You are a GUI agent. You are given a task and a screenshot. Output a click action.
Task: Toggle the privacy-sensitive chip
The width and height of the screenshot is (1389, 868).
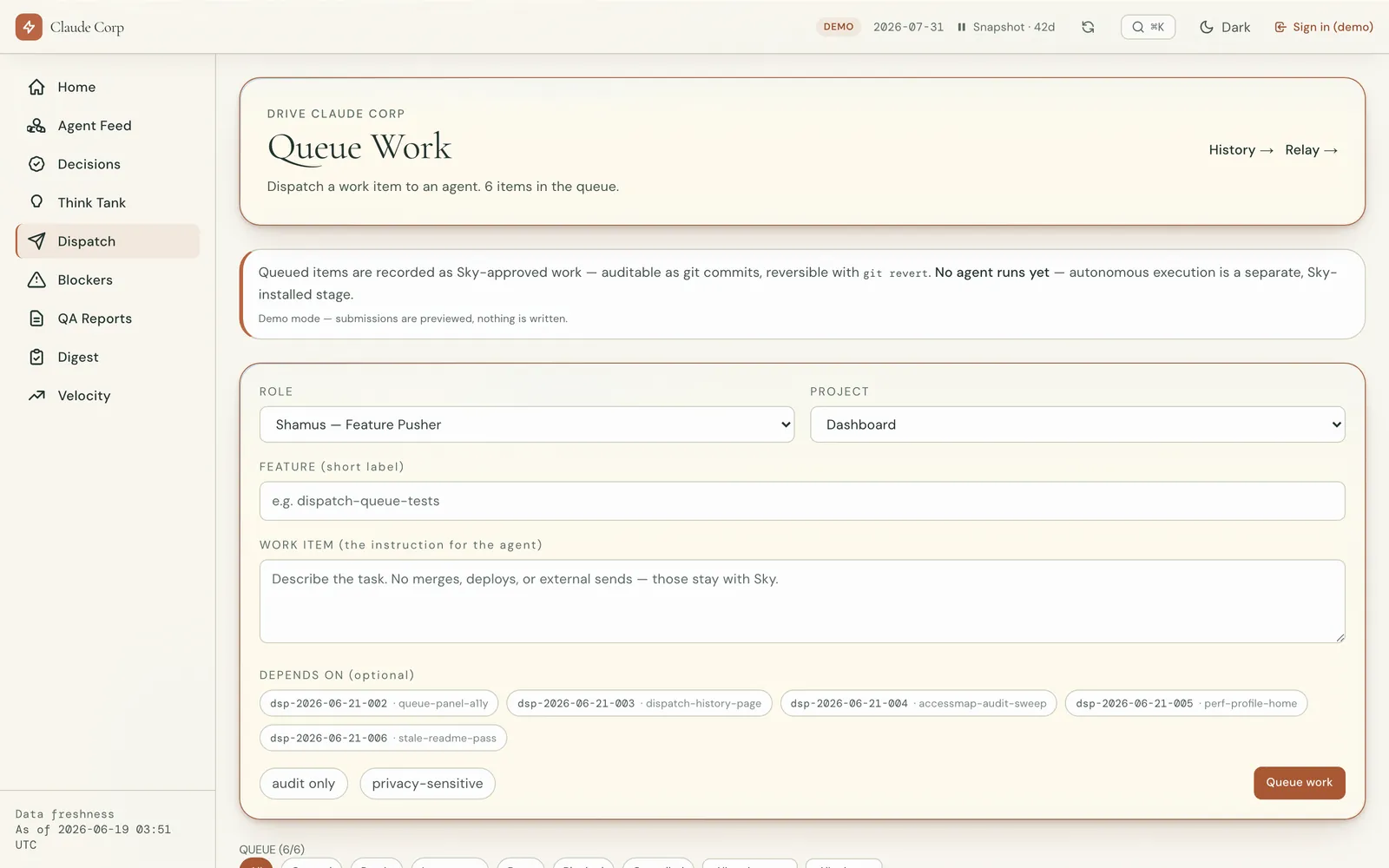pos(427,784)
